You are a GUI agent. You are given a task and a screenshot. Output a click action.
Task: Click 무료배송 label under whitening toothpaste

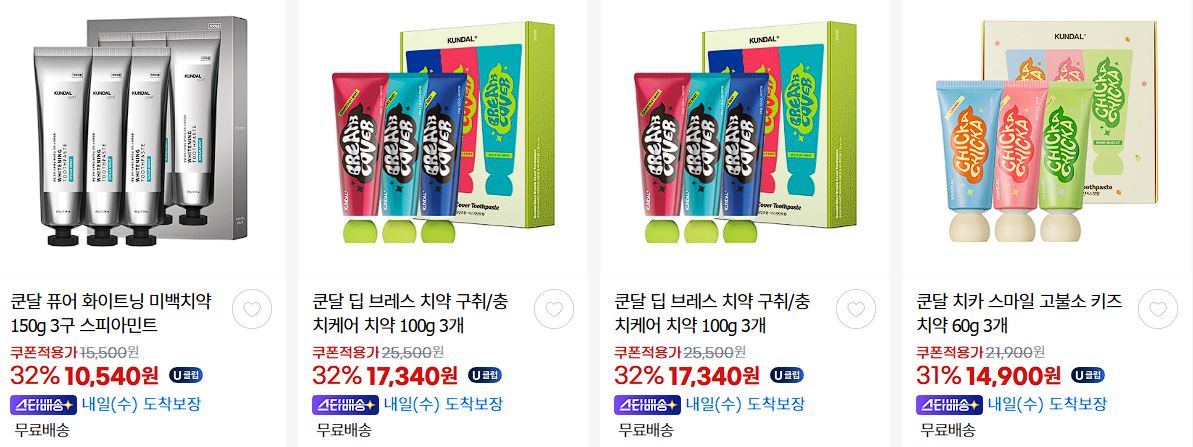coord(42,430)
